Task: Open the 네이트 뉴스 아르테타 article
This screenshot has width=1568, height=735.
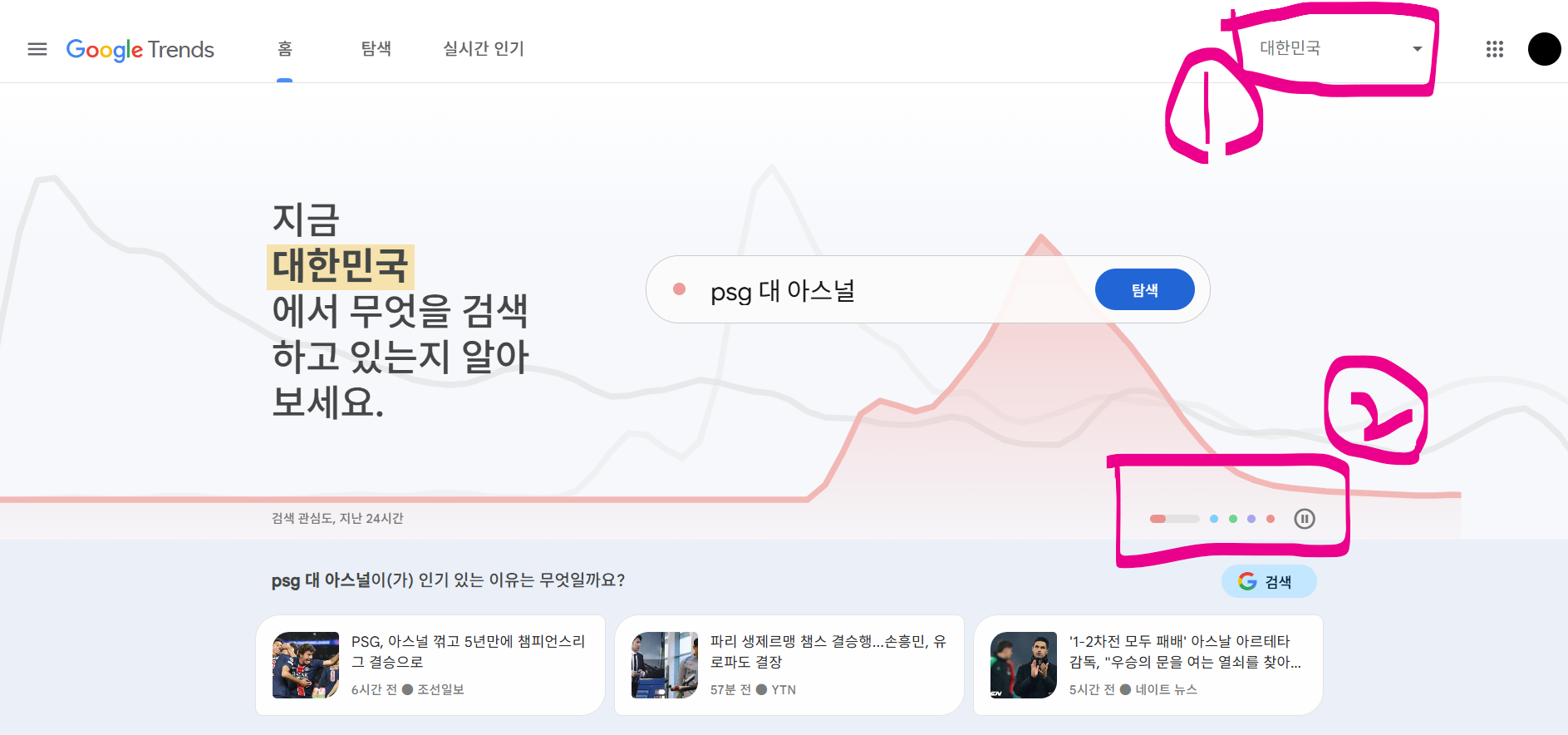Action: pyautogui.click(x=1148, y=665)
